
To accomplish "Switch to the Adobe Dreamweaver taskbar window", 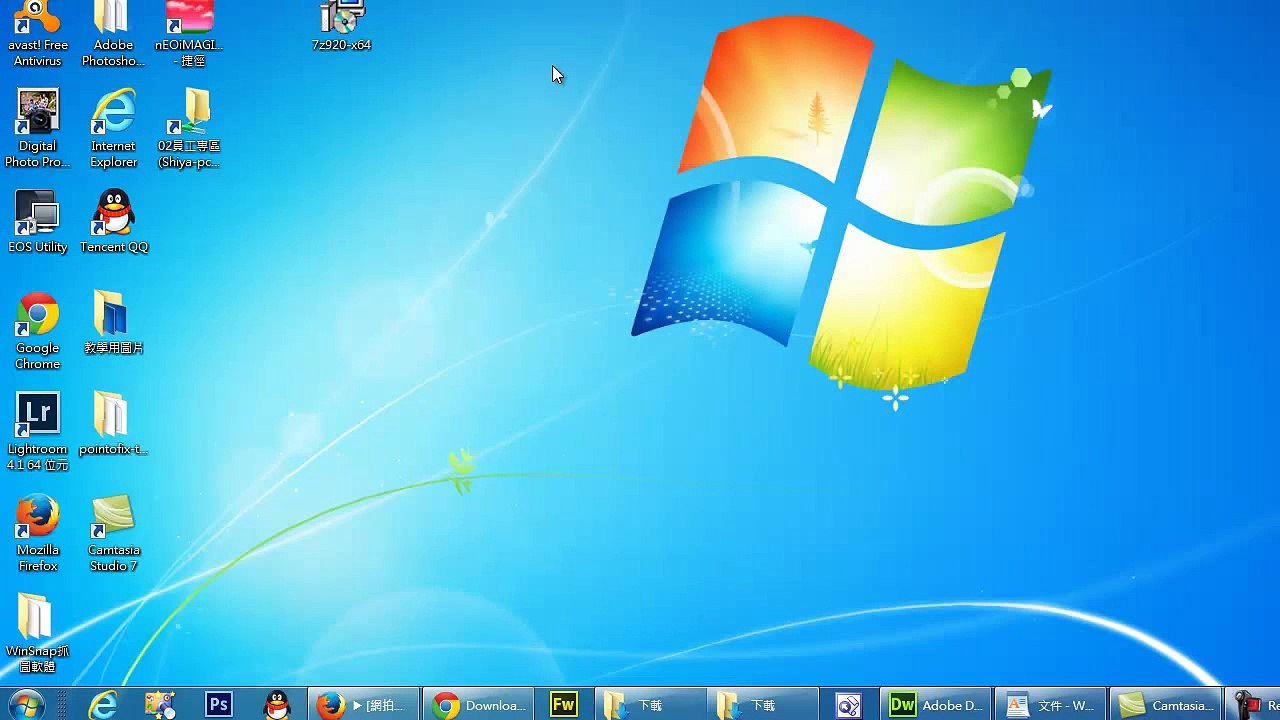I will click(936, 705).
